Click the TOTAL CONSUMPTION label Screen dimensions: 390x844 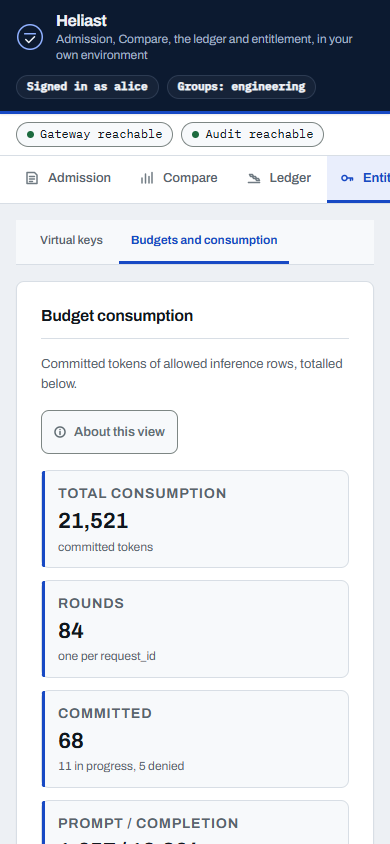[142, 493]
